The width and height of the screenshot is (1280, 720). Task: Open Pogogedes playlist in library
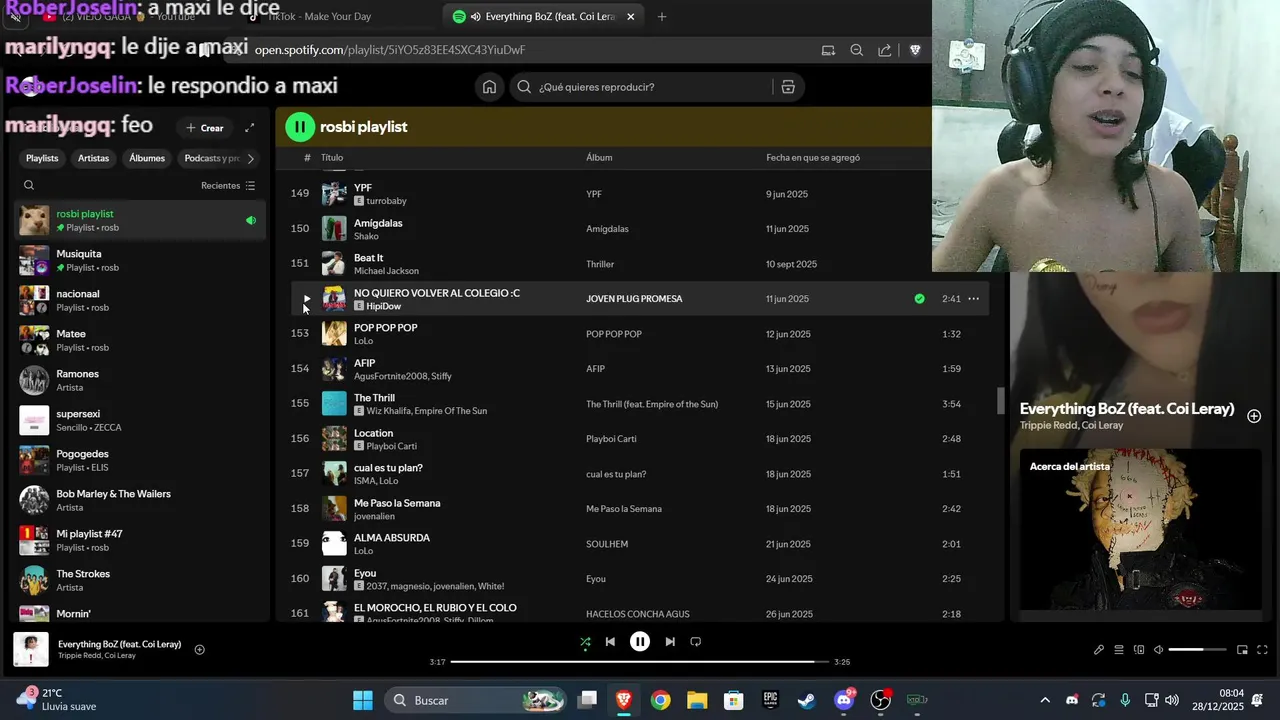[140, 460]
